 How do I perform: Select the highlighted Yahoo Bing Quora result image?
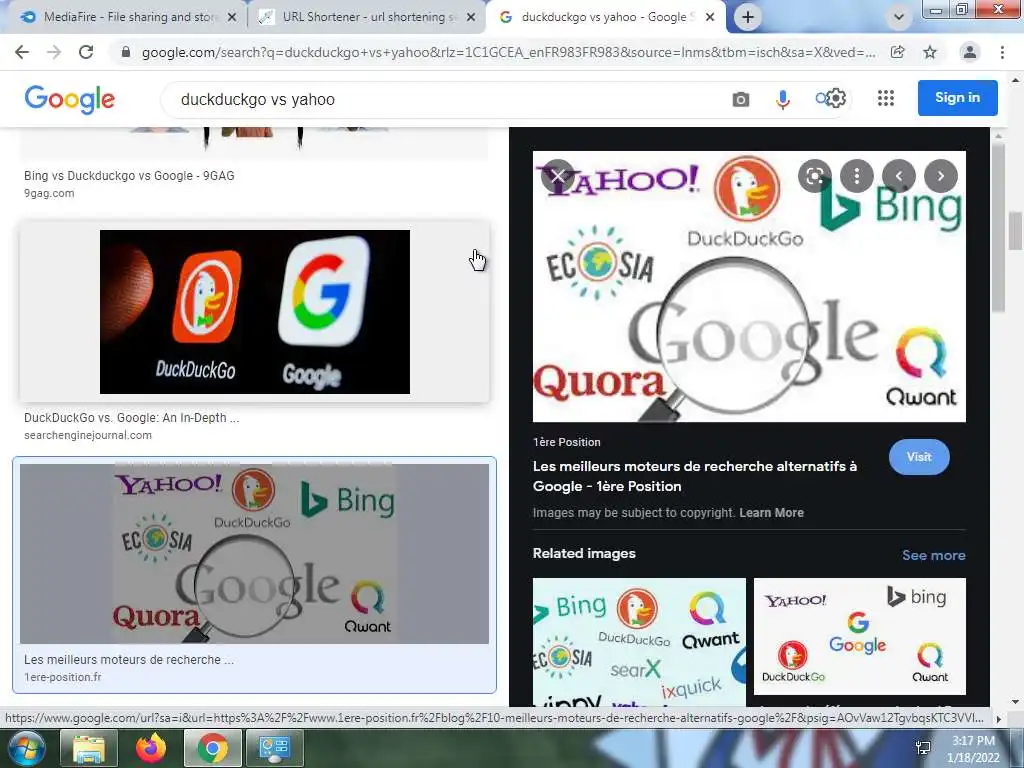254,554
